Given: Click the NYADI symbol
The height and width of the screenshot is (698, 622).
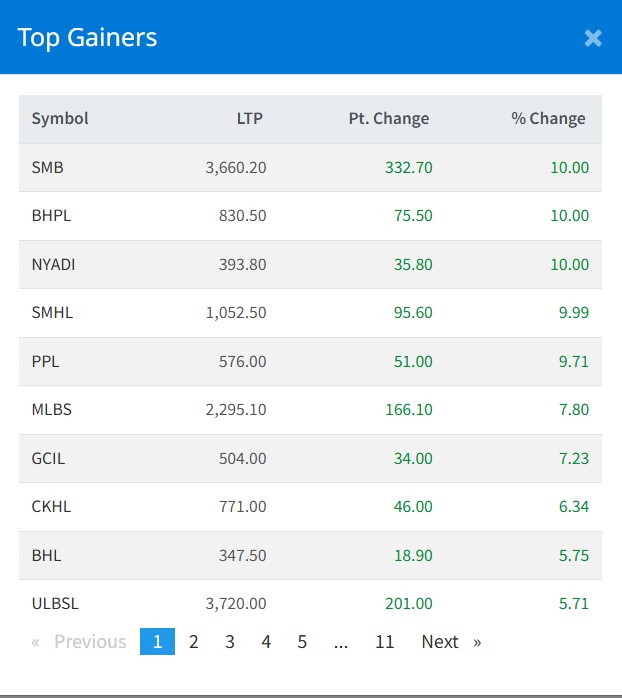Looking at the screenshot, I should [54, 265].
